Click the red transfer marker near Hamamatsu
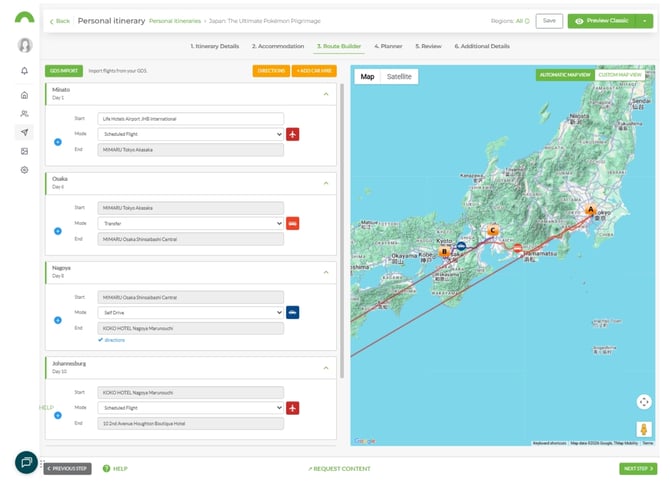 517,248
